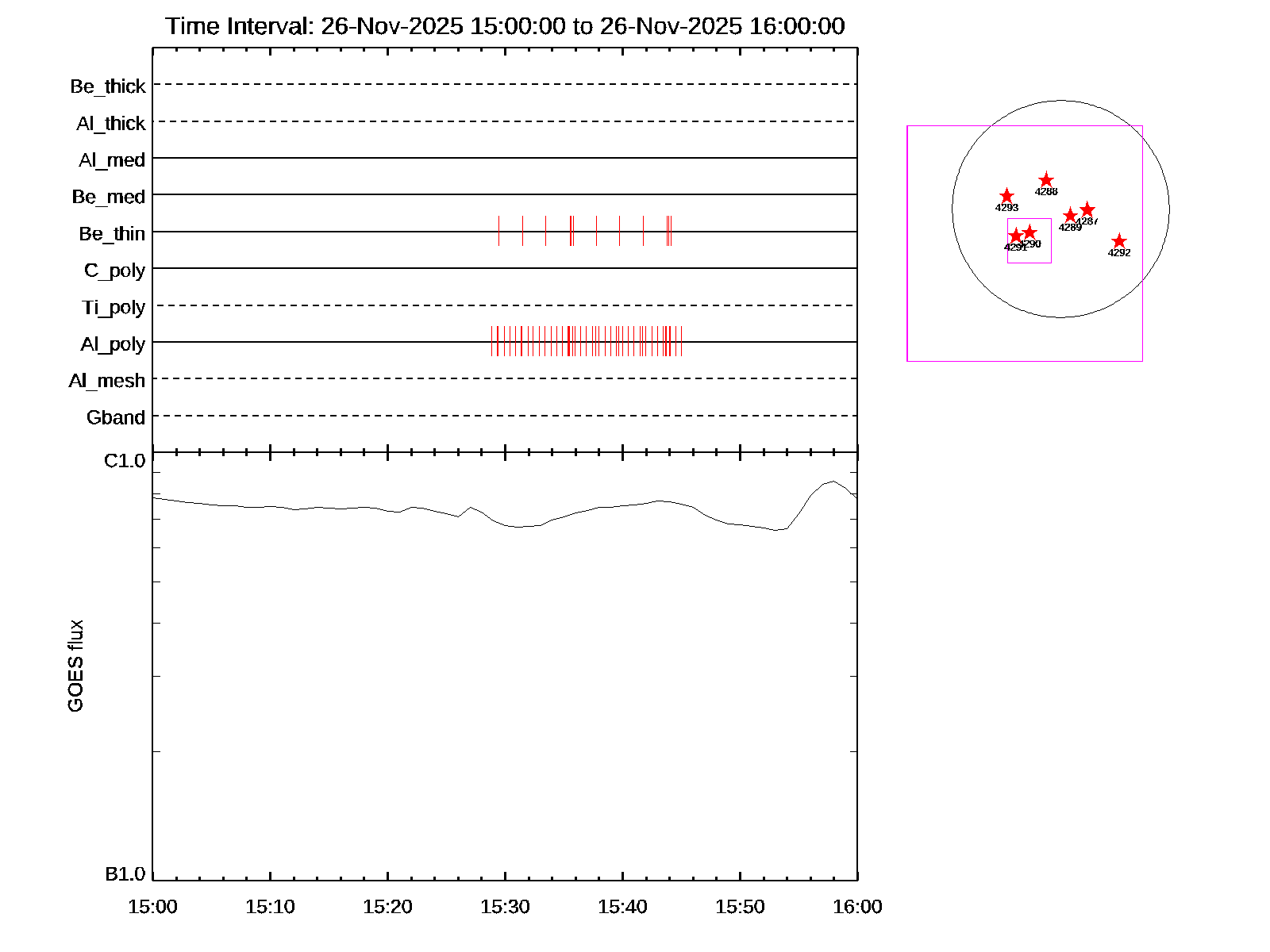The height and width of the screenshot is (952, 1270).
Task: Click the Be_thick filter label
Action: [108, 86]
